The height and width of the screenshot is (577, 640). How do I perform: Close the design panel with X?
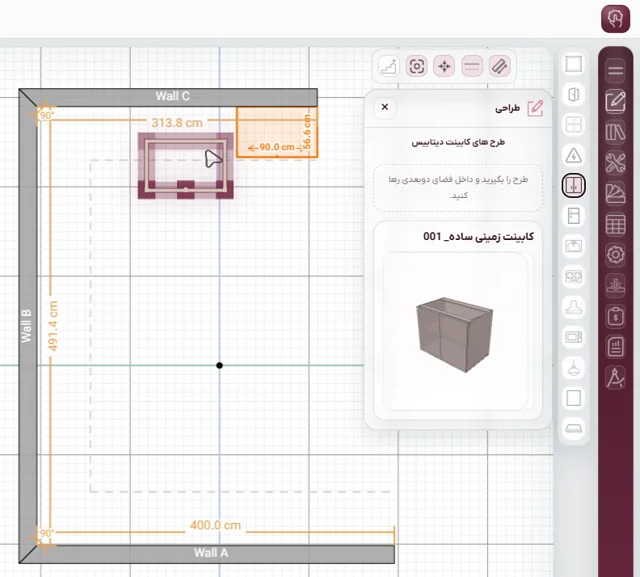click(x=384, y=107)
